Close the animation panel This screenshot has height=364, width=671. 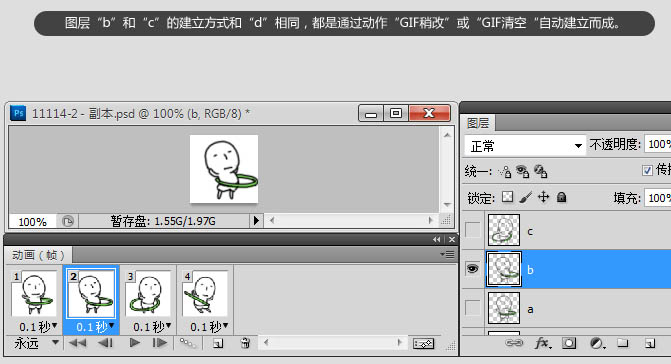(x=451, y=240)
